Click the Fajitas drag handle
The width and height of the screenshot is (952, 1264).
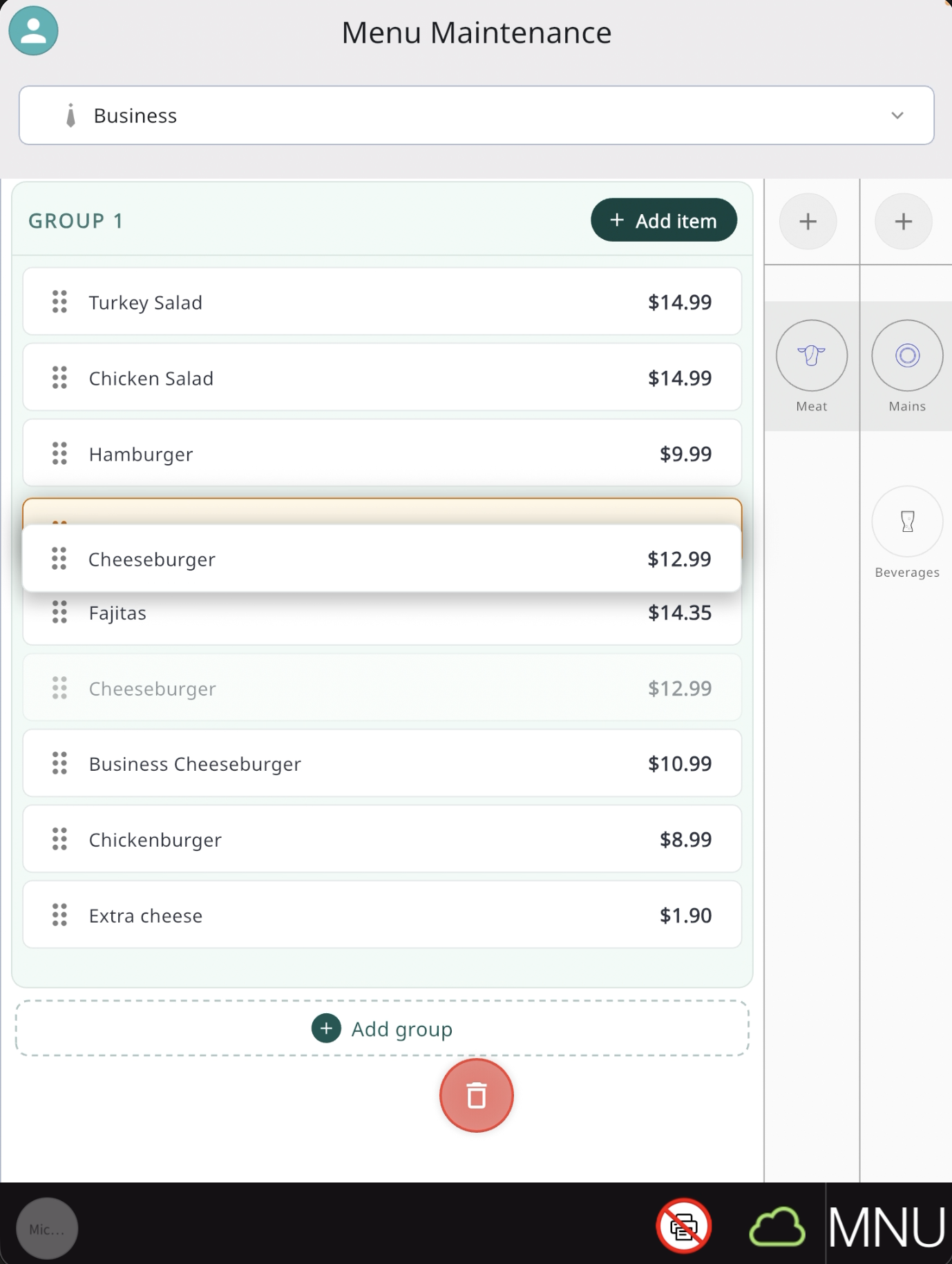point(60,612)
